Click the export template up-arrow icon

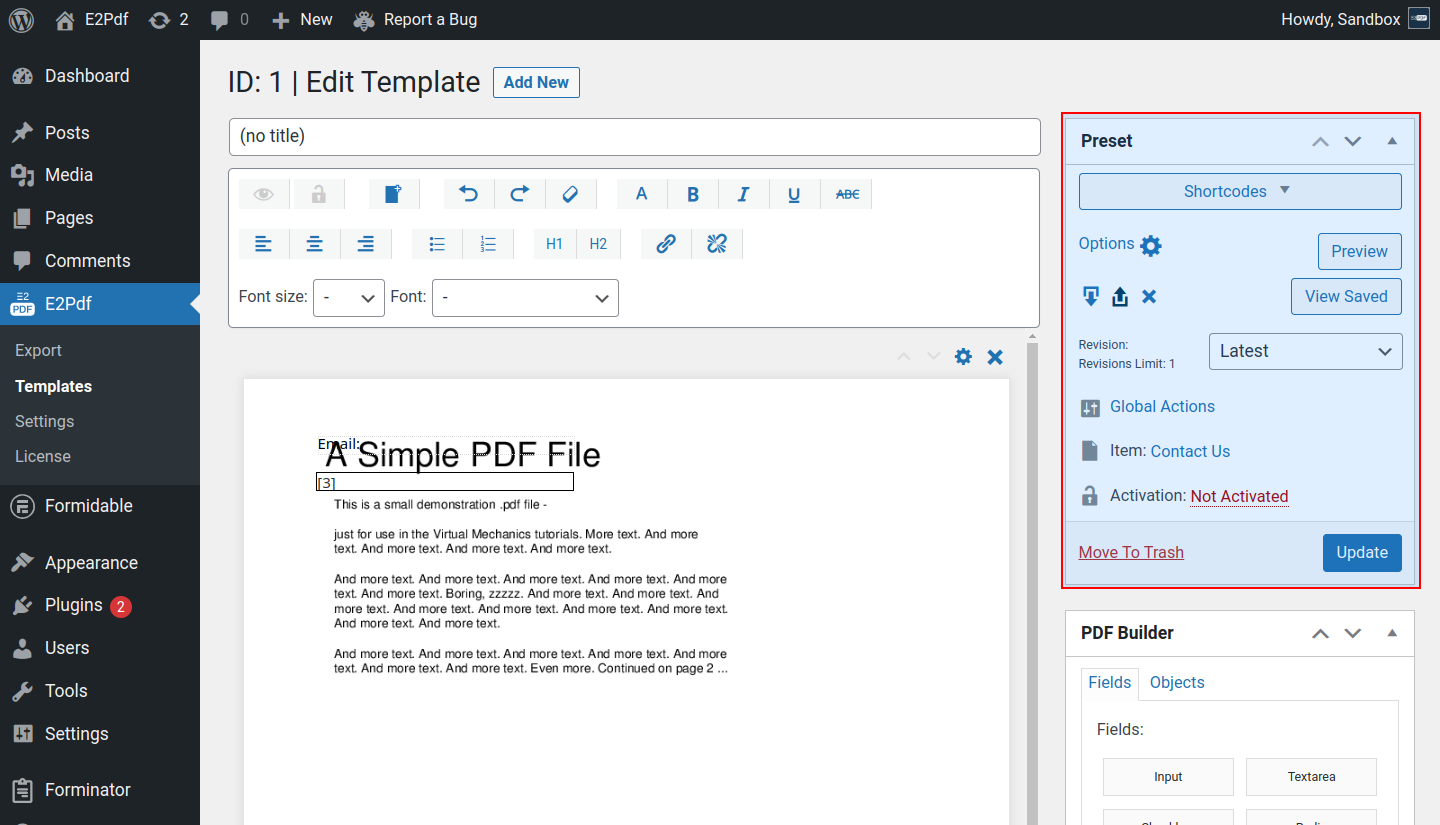click(1120, 297)
